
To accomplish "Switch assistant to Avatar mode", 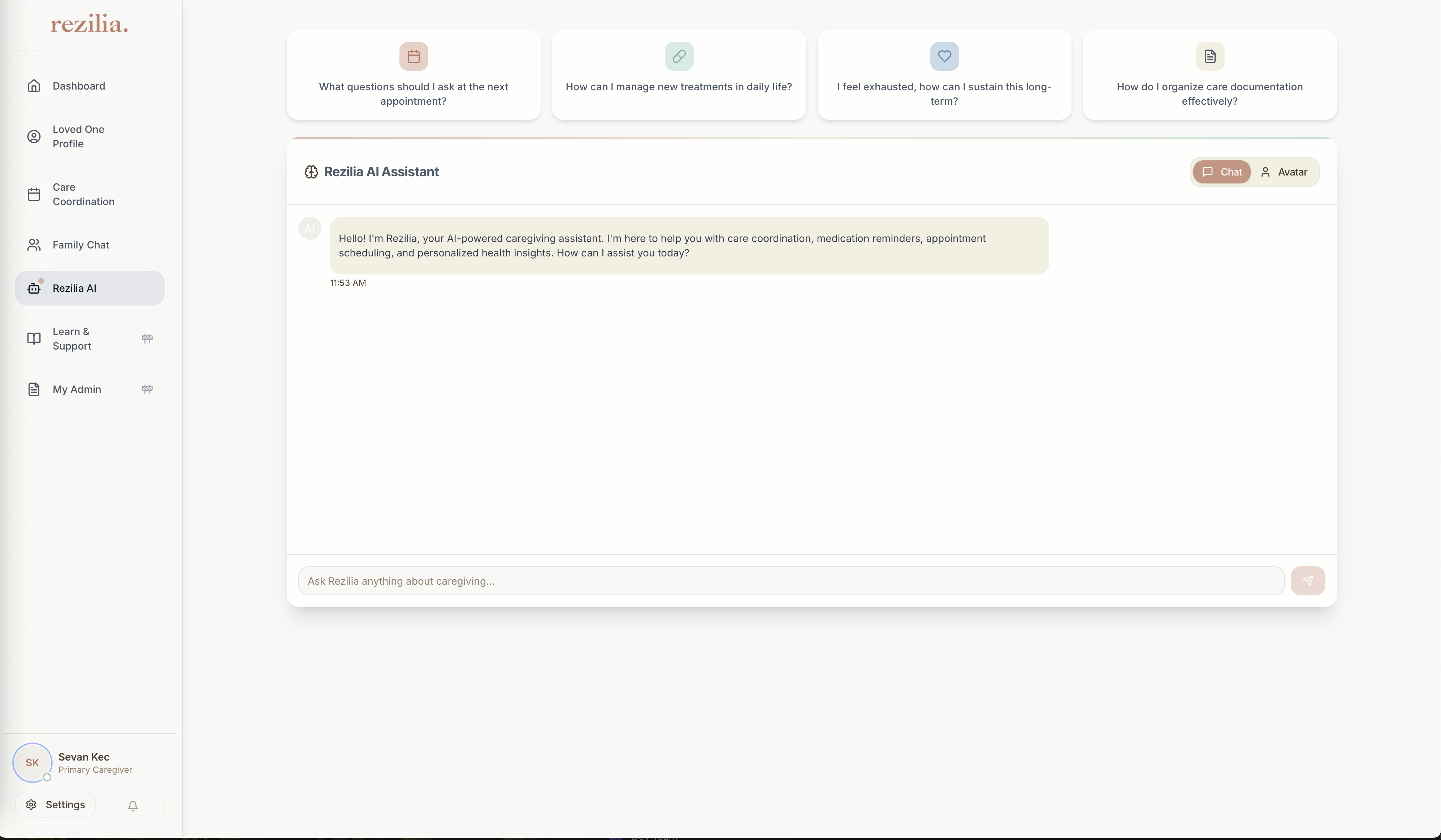I will coord(1284,172).
